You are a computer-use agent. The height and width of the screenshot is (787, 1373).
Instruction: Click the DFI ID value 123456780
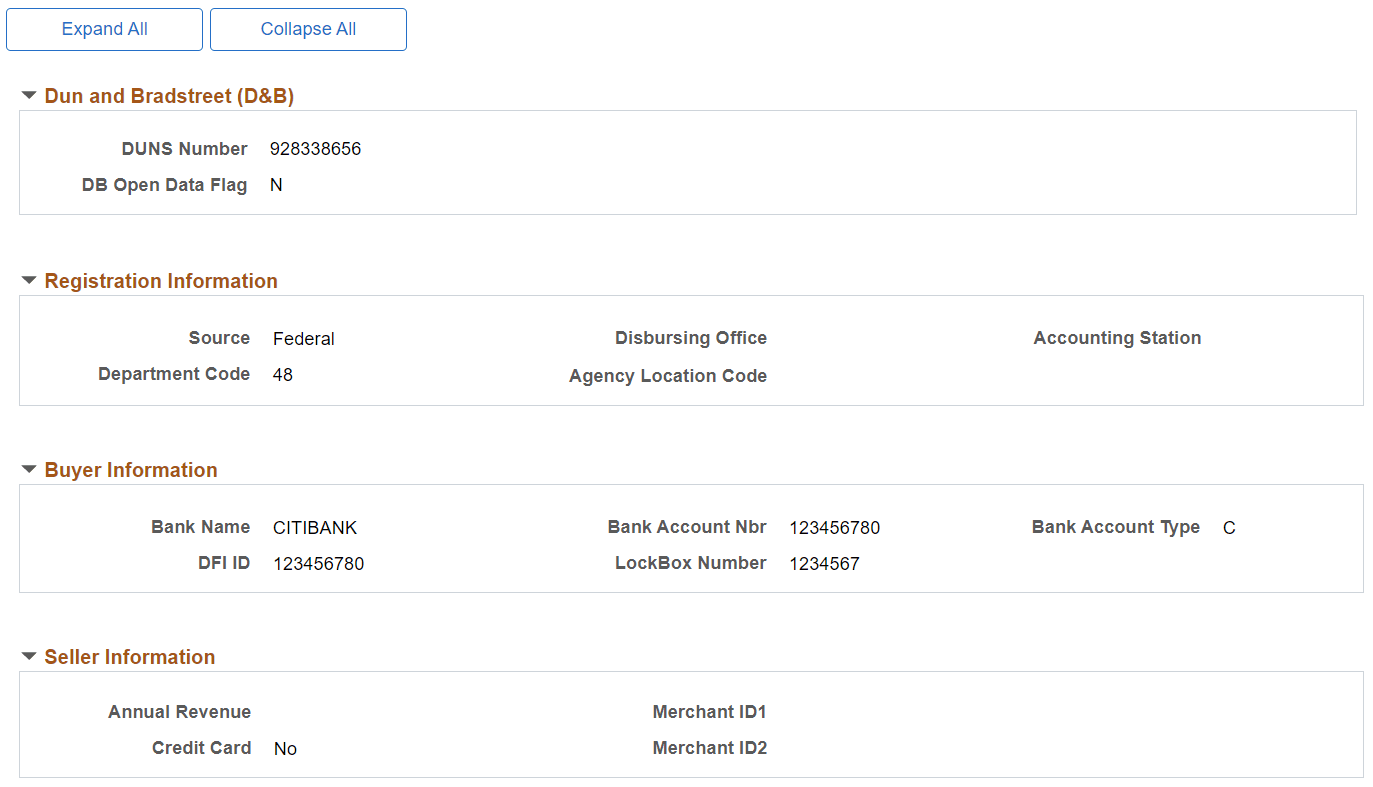(318, 563)
